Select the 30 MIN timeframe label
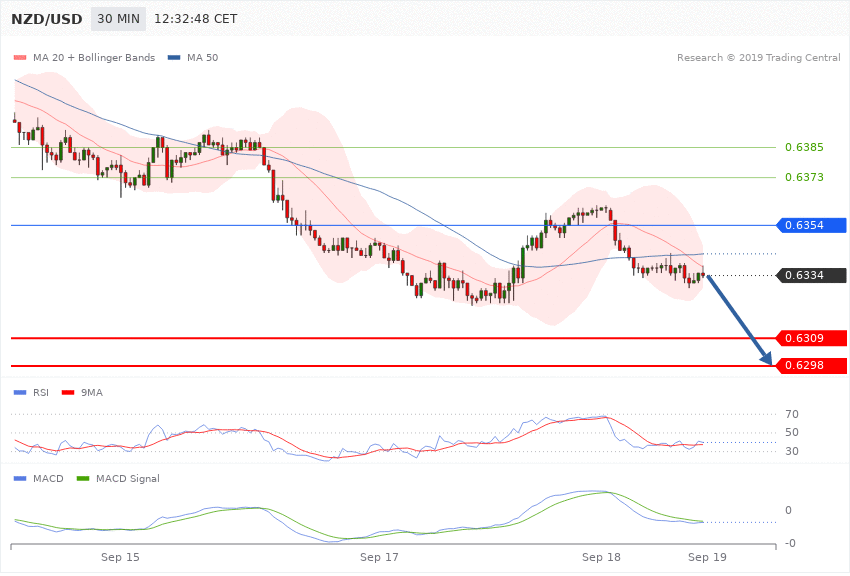Image resolution: width=850 pixels, height=576 pixels. 118,19
